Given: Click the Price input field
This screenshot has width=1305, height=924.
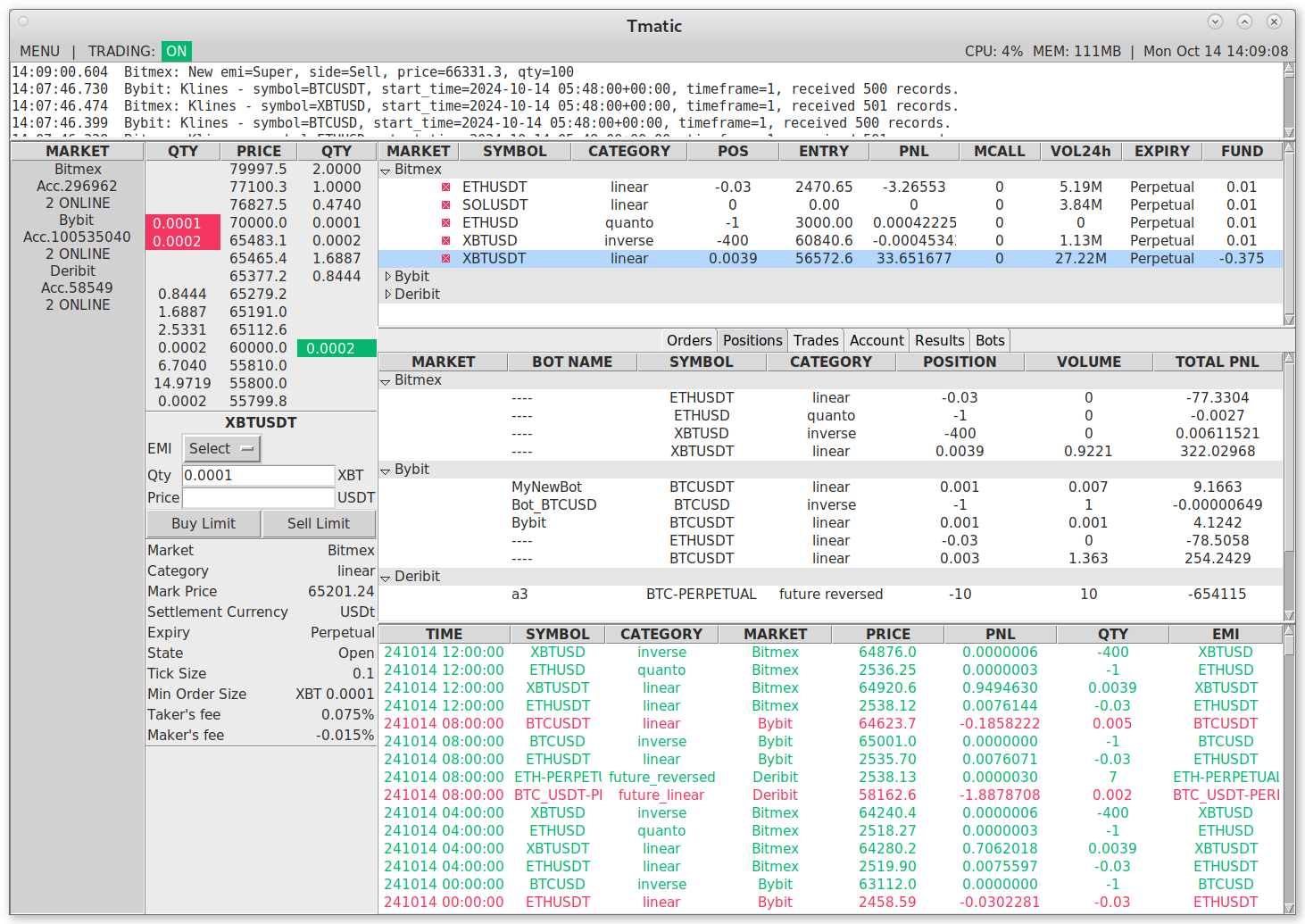Looking at the screenshot, I should [259, 497].
